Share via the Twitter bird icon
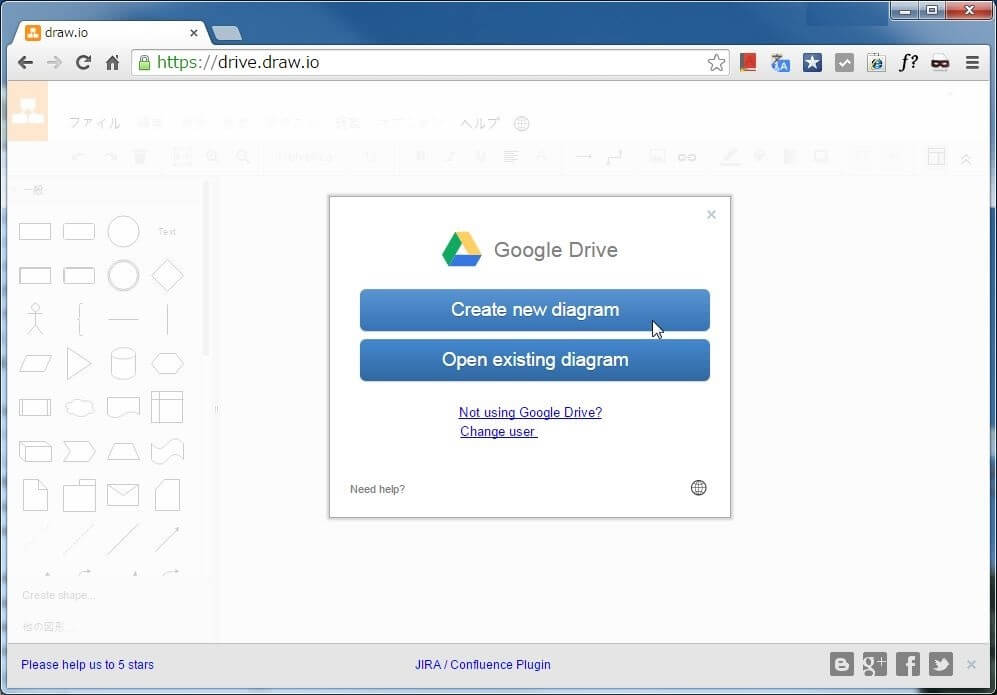 (940, 664)
